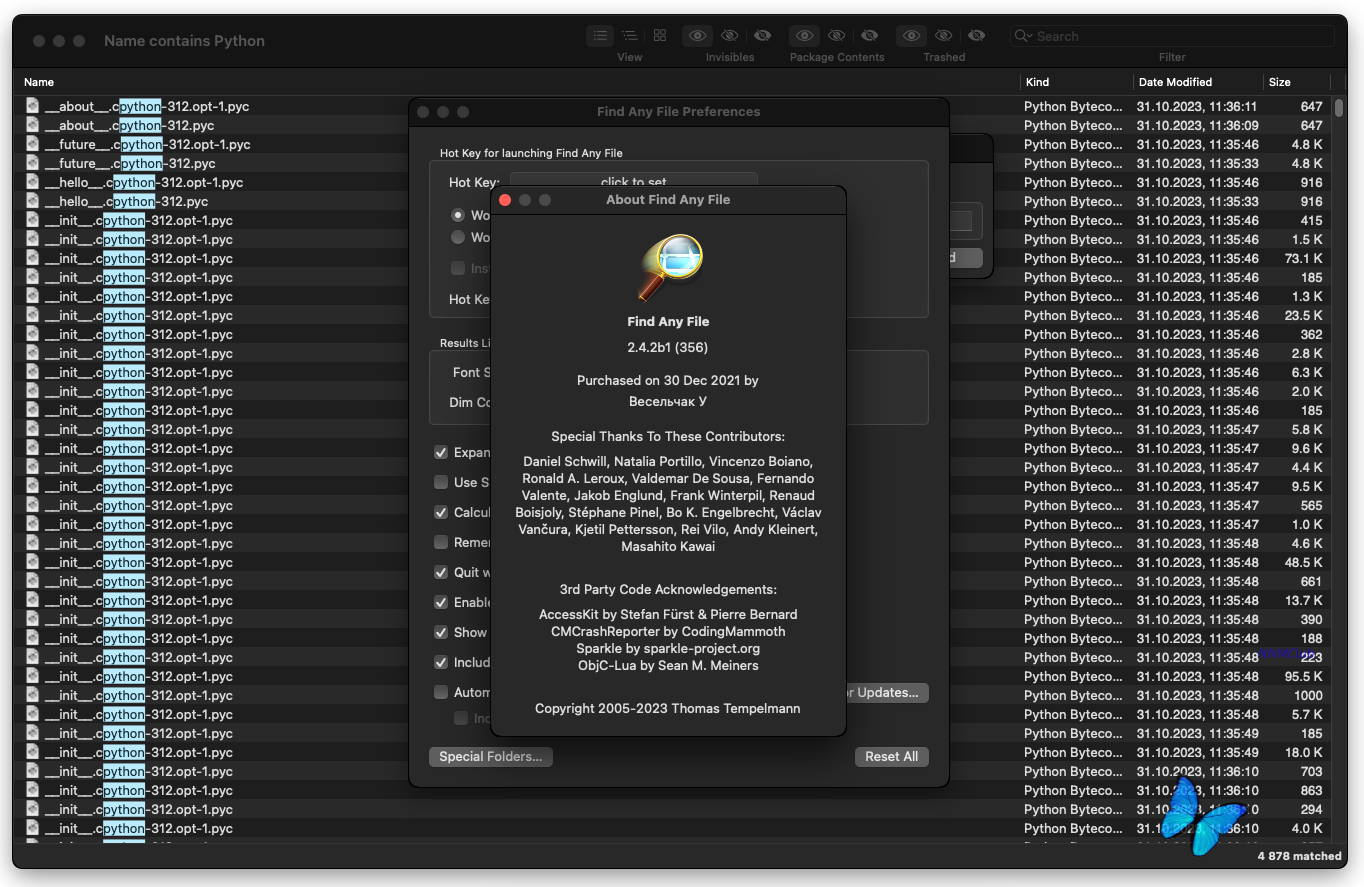Select file __about__.cpython-312.pyc in results

coord(129,125)
